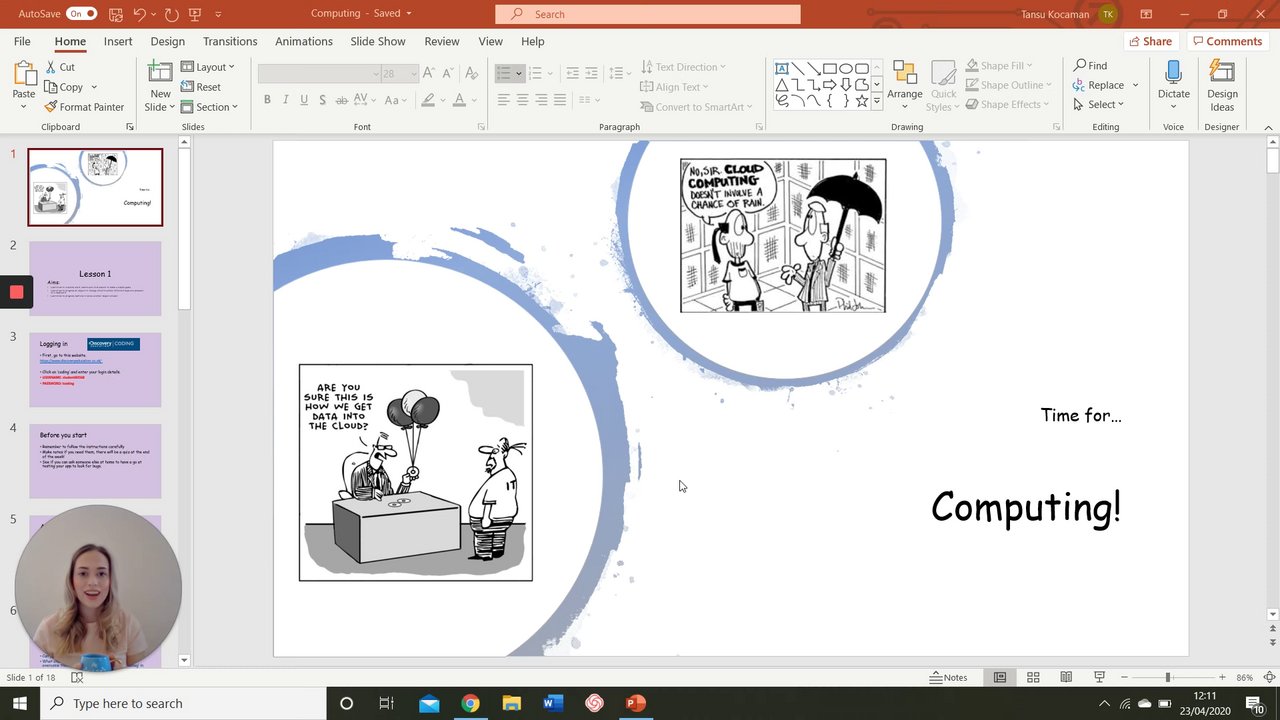1280x720 pixels.
Task: Undo the last action
Action: (x=140, y=14)
